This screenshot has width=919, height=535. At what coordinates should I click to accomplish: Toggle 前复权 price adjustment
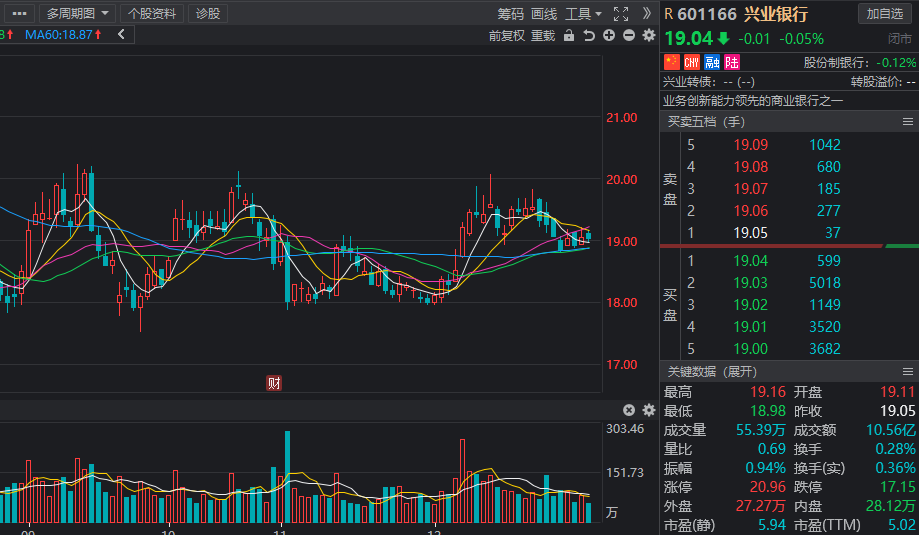506,36
